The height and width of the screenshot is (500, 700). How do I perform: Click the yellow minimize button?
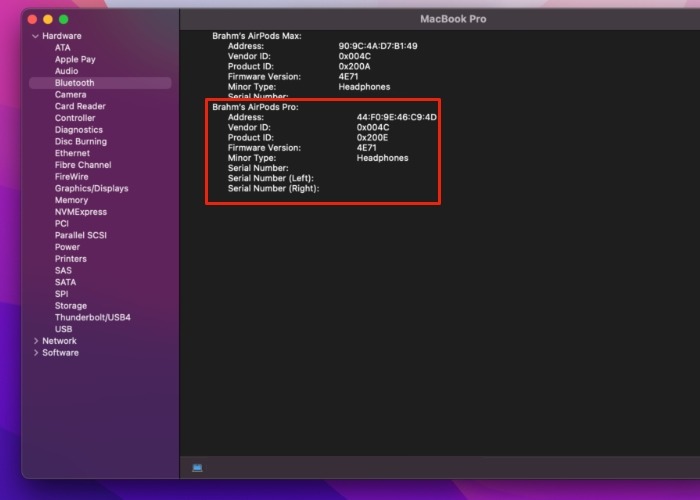(x=48, y=19)
